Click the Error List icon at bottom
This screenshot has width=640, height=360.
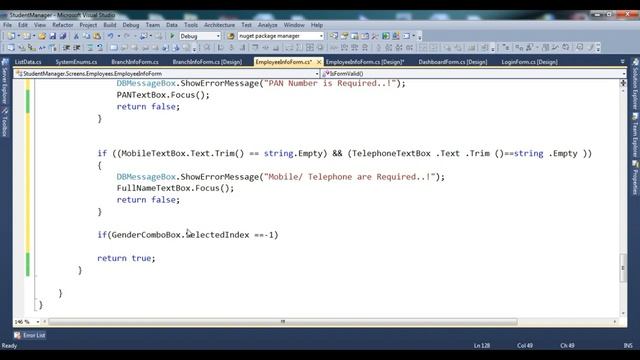[17, 335]
